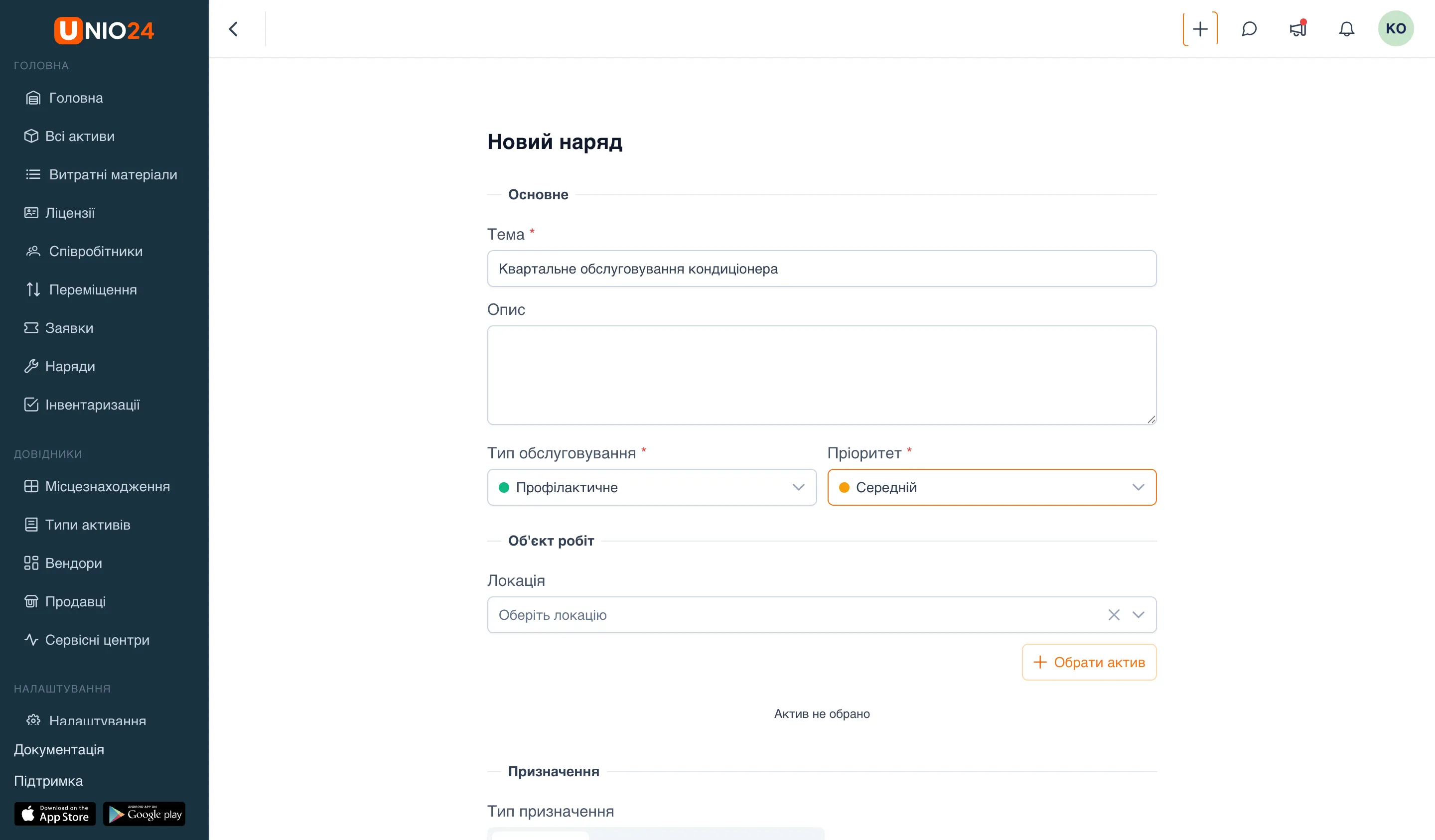Screen dimensions: 1435x840
Task: Open the KO user avatar
Action: pos(1395,28)
